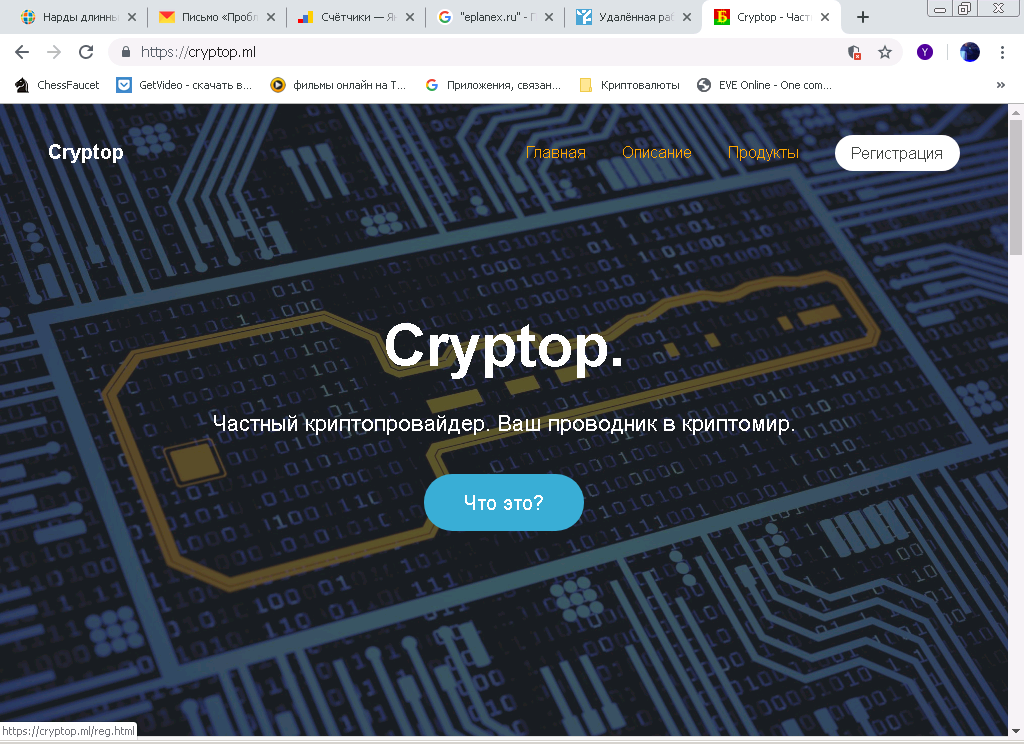Open the Продукты navigation link
Viewport: 1024px width, 744px height.
pyautogui.click(x=763, y=152)
